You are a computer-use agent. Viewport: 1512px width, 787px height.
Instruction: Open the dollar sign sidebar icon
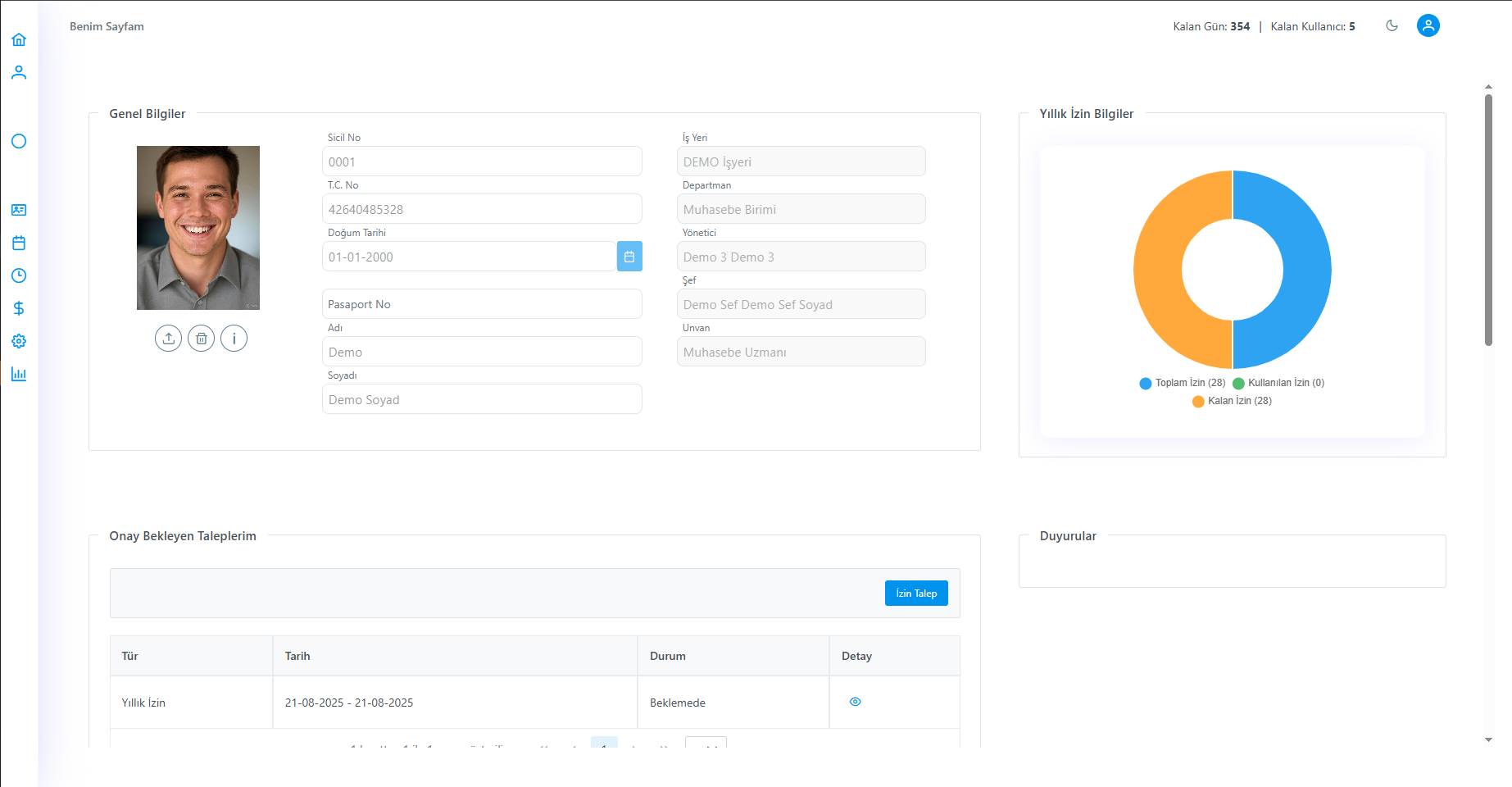(x=19, y=308)
